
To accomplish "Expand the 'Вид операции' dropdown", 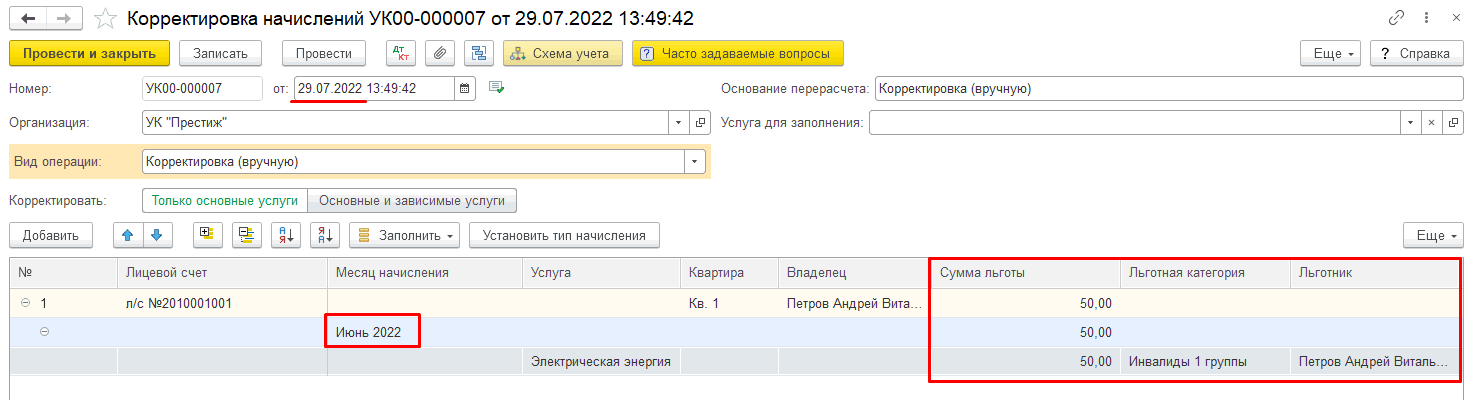I will point(693,161).
